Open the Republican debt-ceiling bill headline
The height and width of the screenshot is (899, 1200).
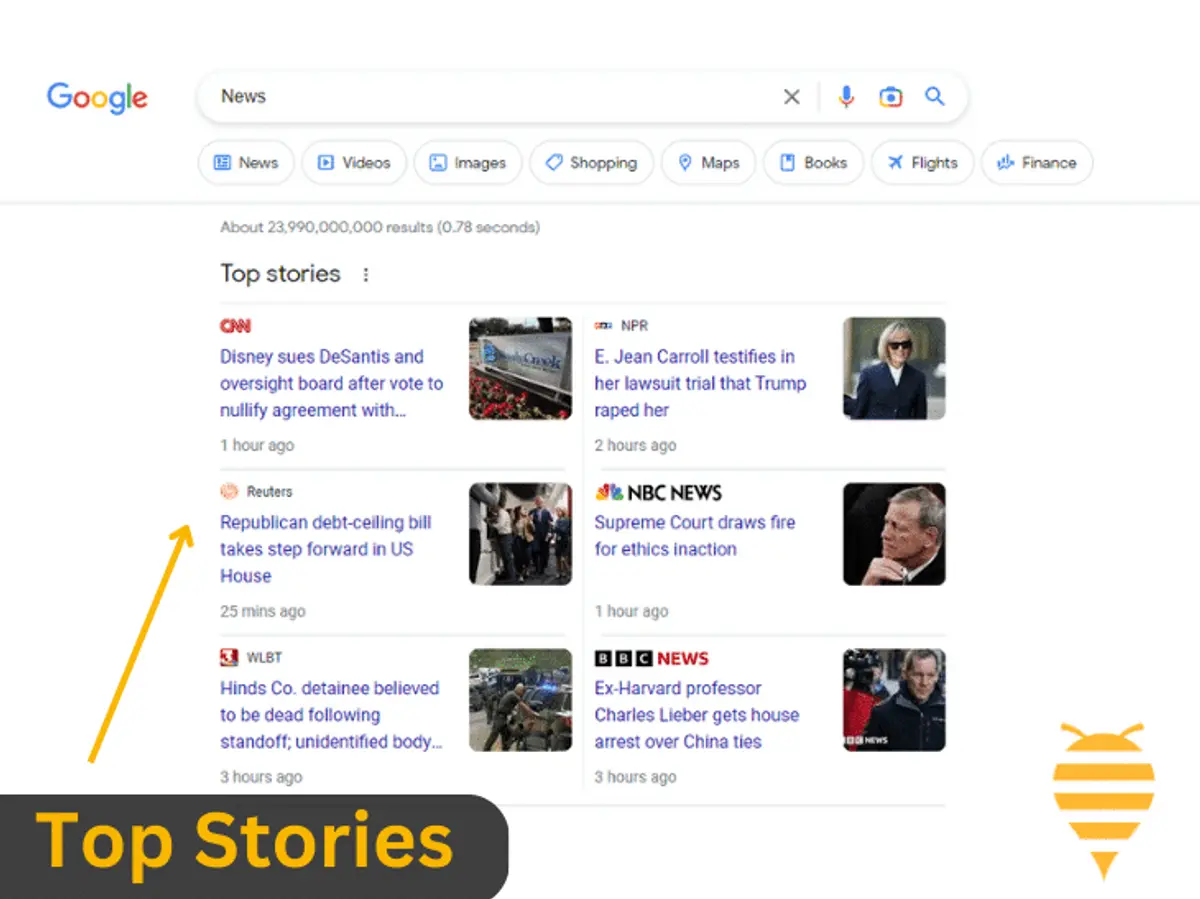pyautogui.click(x=326, y=549)
